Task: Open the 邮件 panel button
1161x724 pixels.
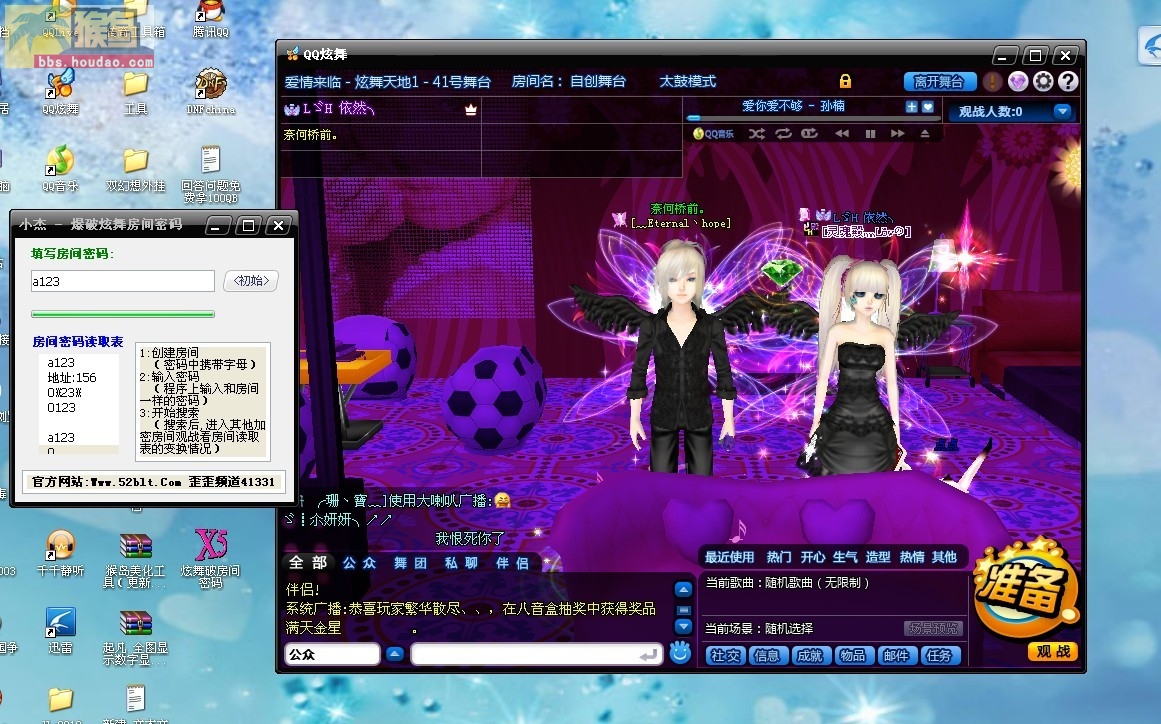Action: pos(896,655)
